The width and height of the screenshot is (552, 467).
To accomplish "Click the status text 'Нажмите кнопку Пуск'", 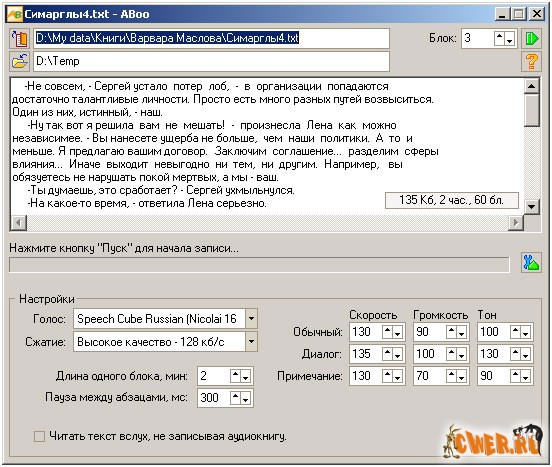I will [x=124, y=248].
